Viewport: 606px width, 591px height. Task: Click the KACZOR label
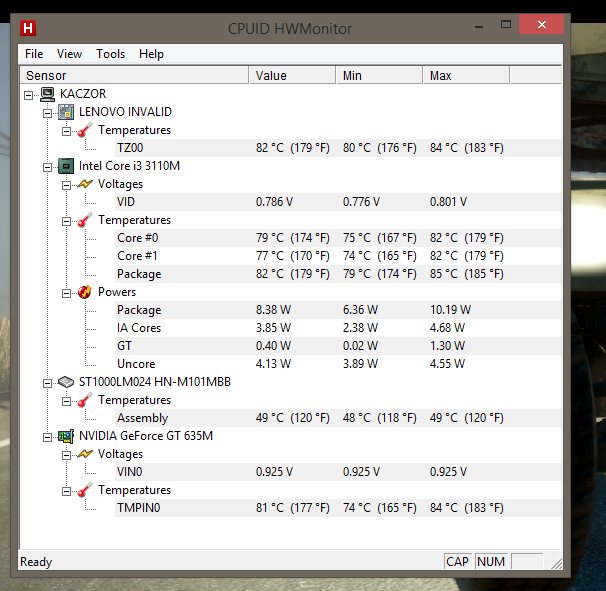point(83,94)
